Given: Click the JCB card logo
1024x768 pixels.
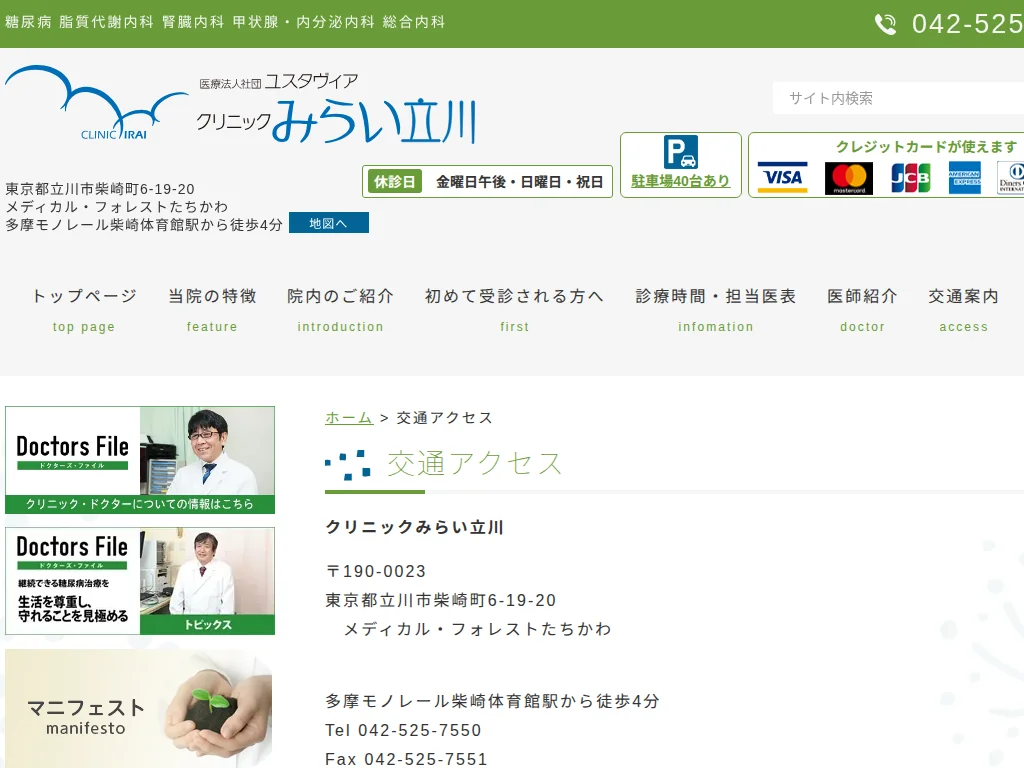Looking at the screenshot, I should pyautogui.click(x=910, y=178).
